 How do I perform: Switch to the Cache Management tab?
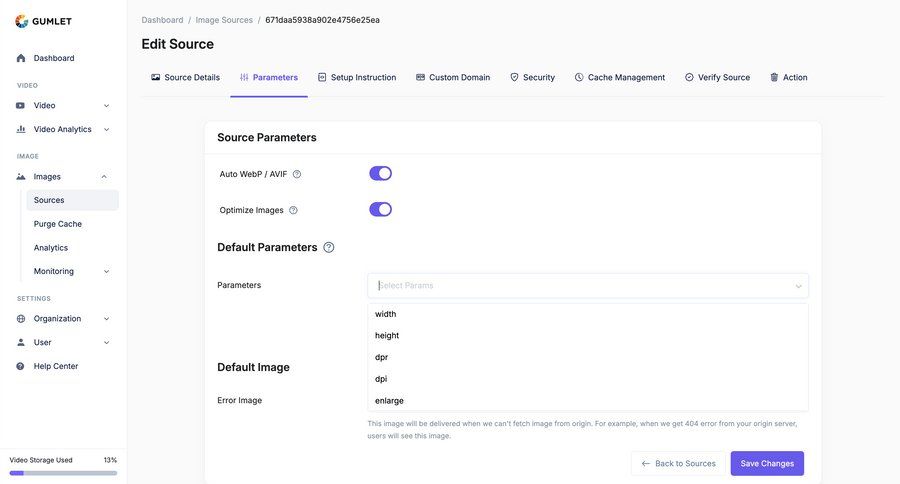[x=619, y=78]
